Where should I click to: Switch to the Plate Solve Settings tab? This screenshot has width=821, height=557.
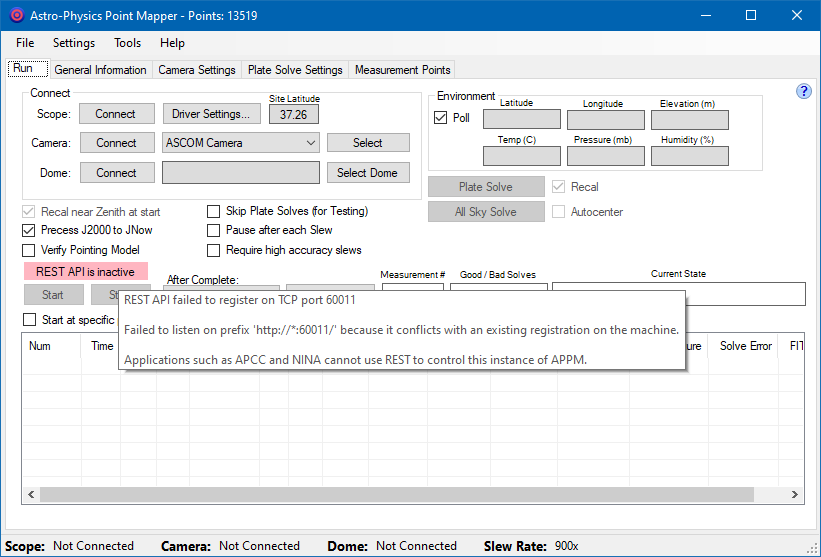click(295, 70)
